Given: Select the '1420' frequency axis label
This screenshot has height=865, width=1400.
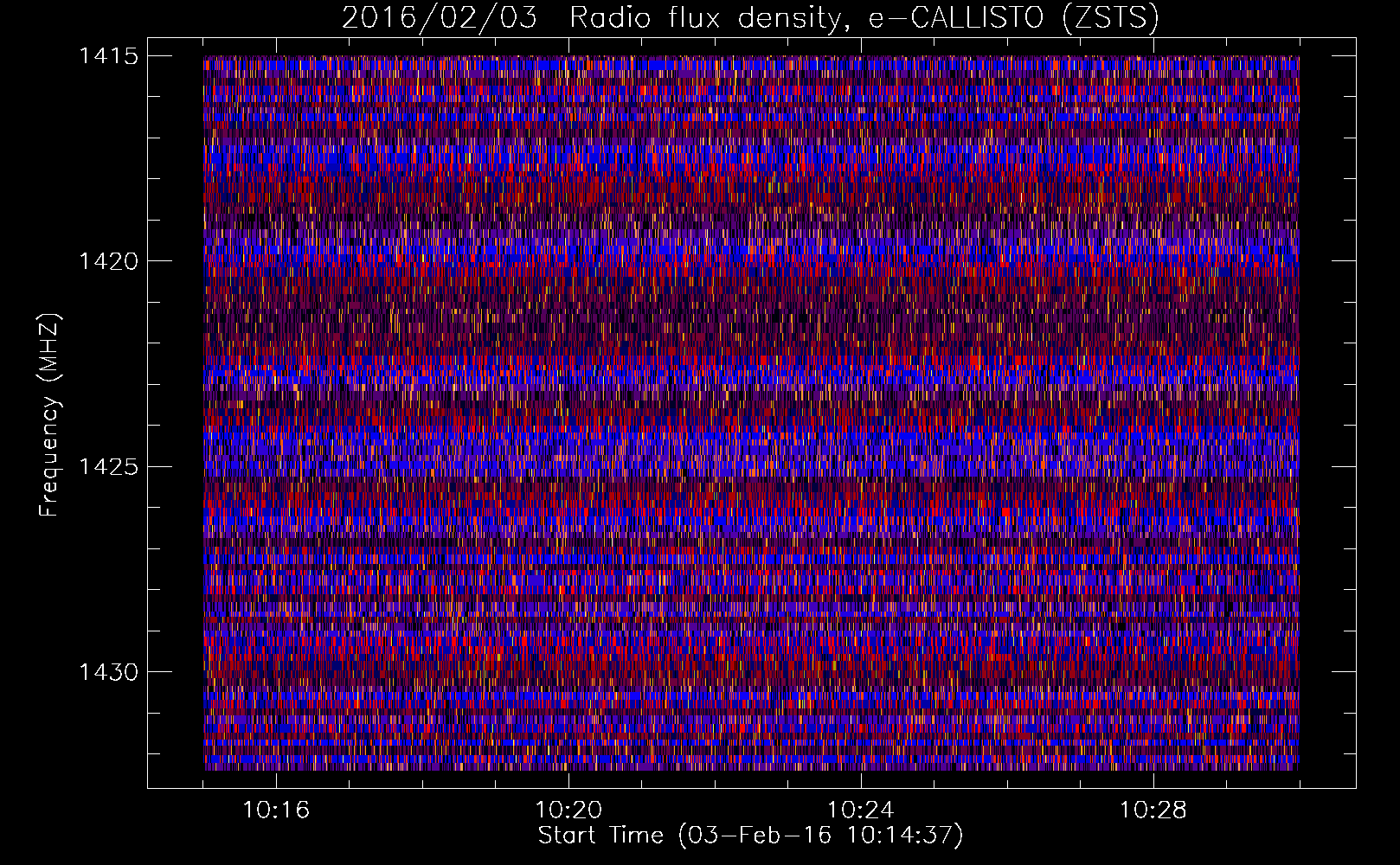Looking at the screenshot, I should tap(108, 261).
